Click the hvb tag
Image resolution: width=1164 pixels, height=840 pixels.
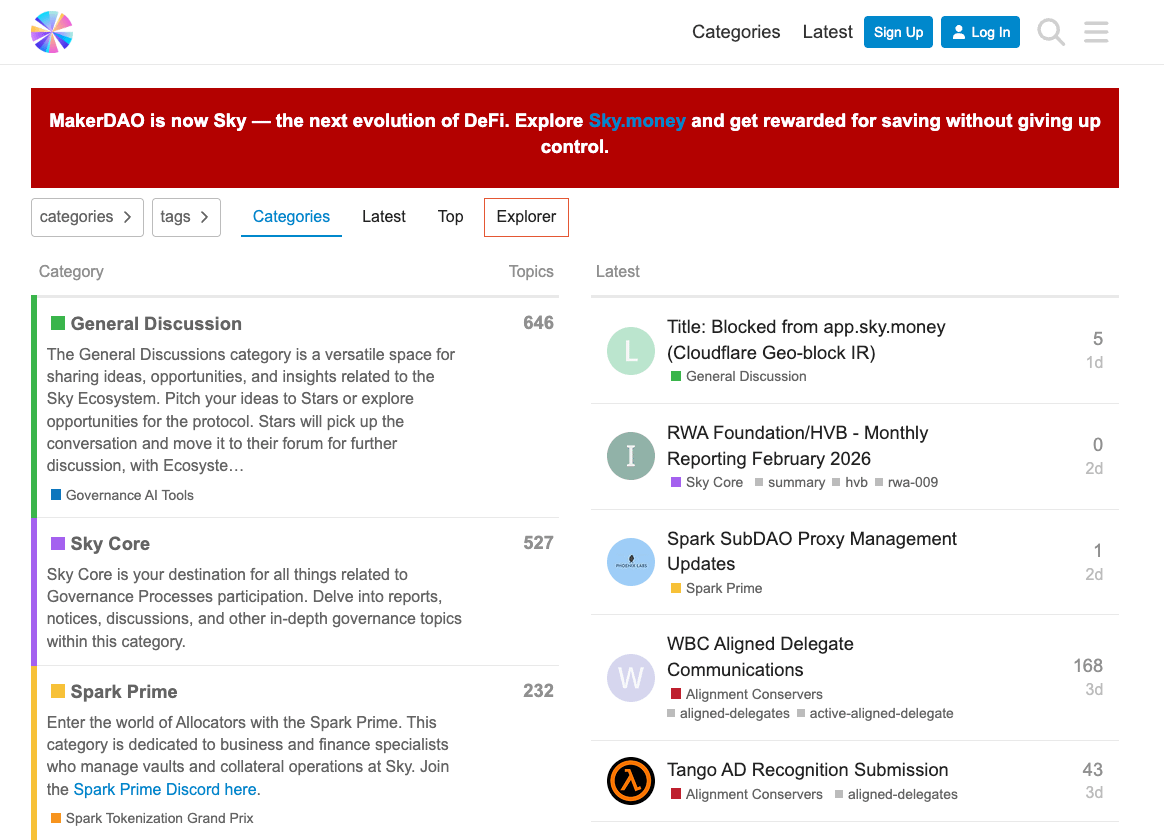[850, 482]
